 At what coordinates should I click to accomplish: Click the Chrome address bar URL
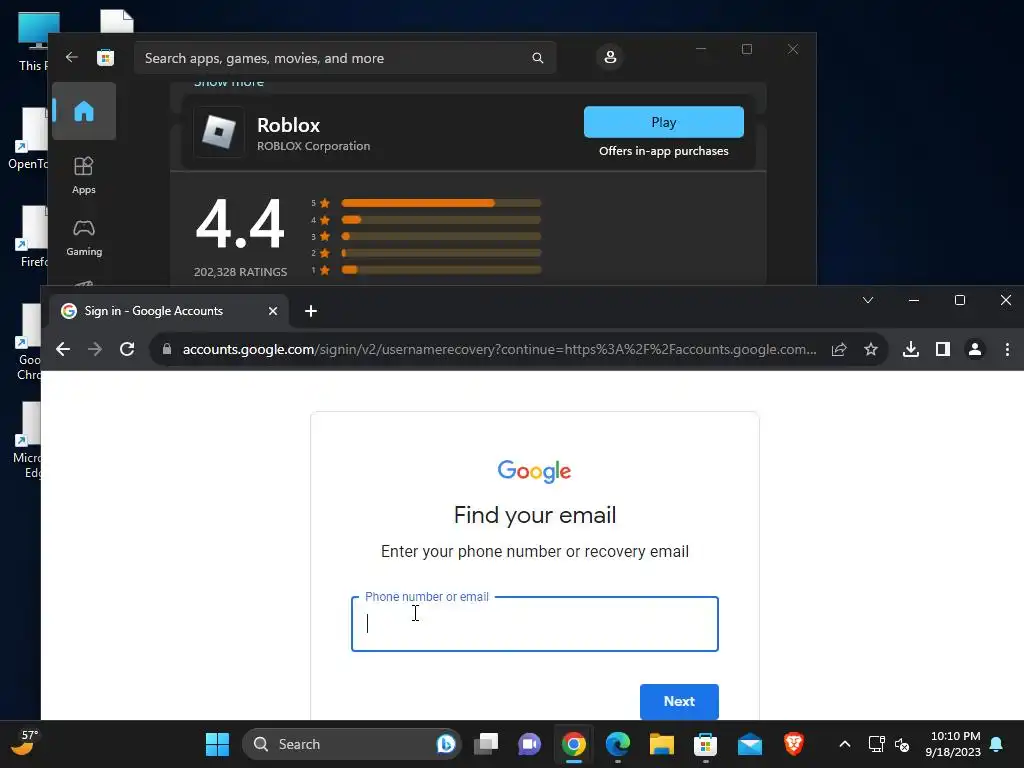499,349
